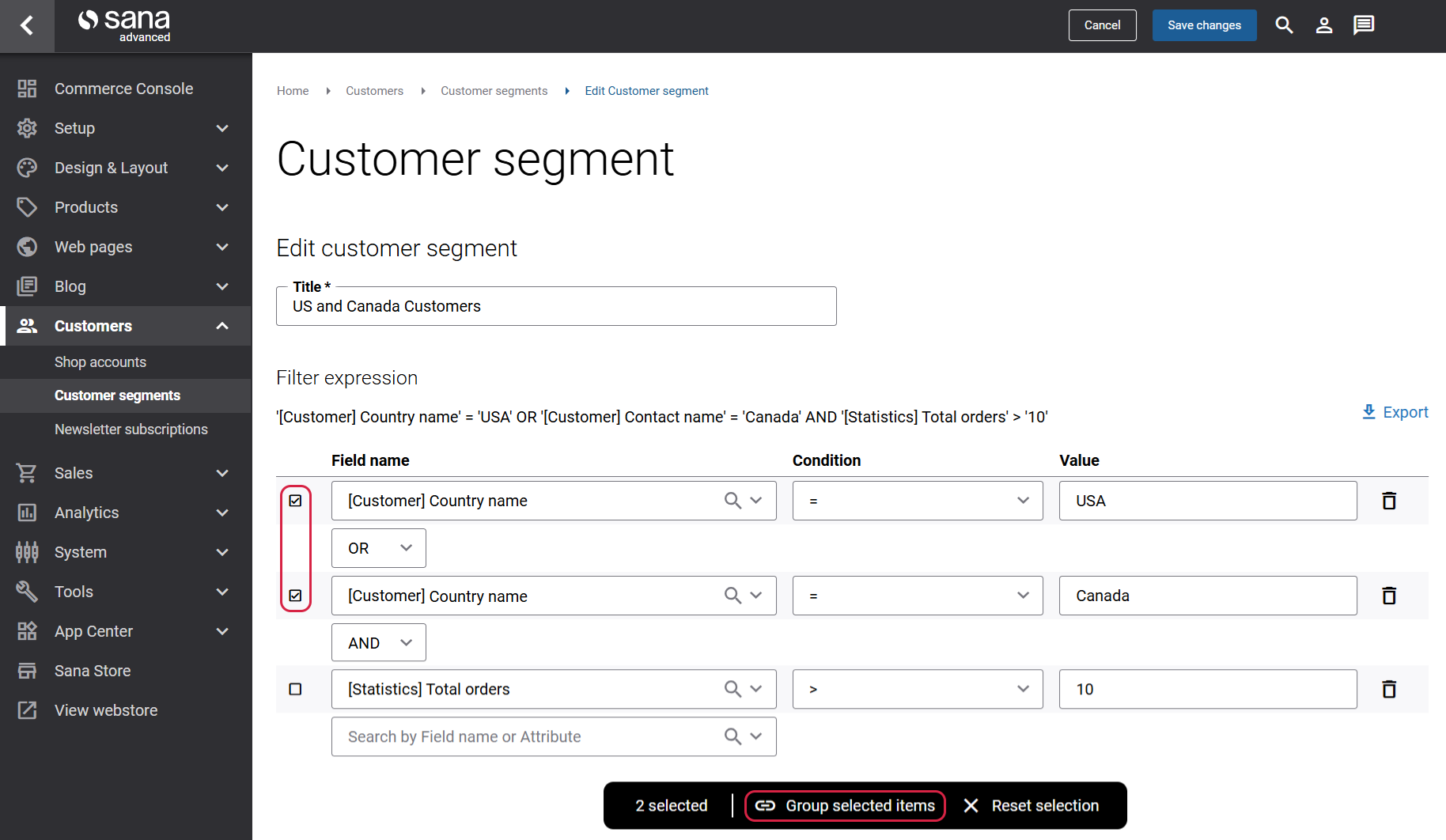Open the greater-than condition dropdown

[x=917, y=689]
